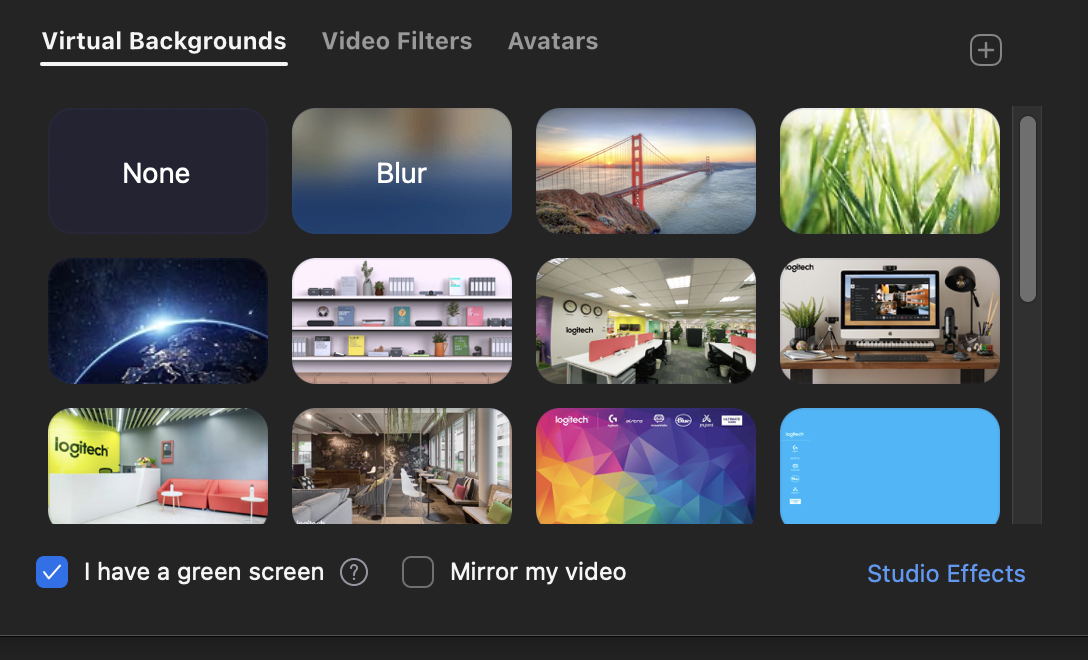Apply rainbow polygon Logitech background
1088x660 pixels.
(646, 466)
